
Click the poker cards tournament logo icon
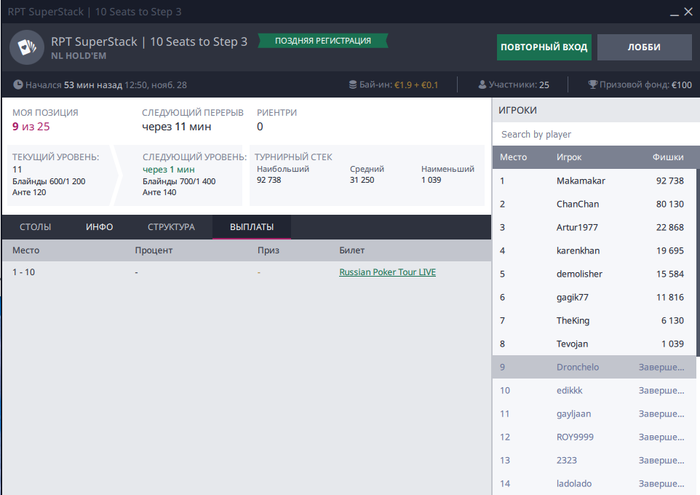pos(27,47)
